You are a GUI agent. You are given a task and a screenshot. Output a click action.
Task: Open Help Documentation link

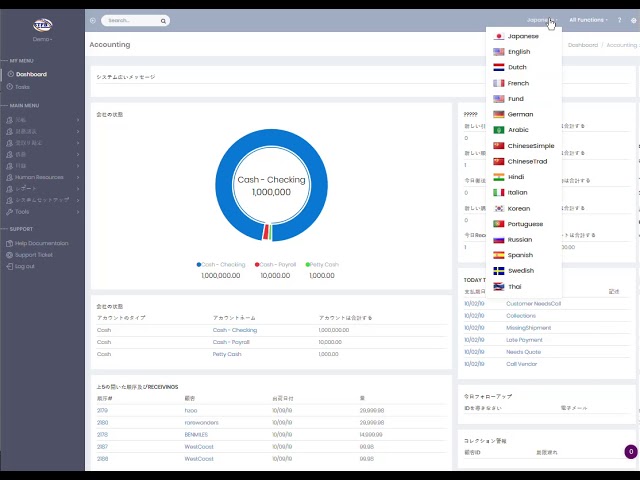tap(41, 243)
